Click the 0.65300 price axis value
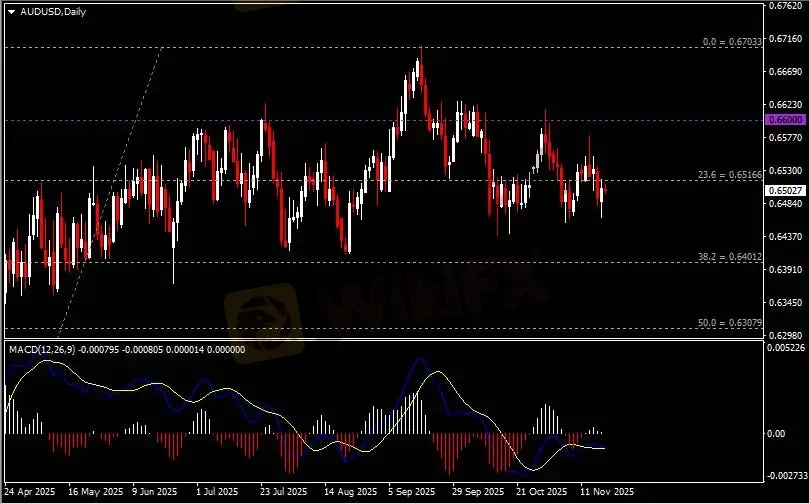809x504 pixels. pyautogui.click(x=785, y=170)
